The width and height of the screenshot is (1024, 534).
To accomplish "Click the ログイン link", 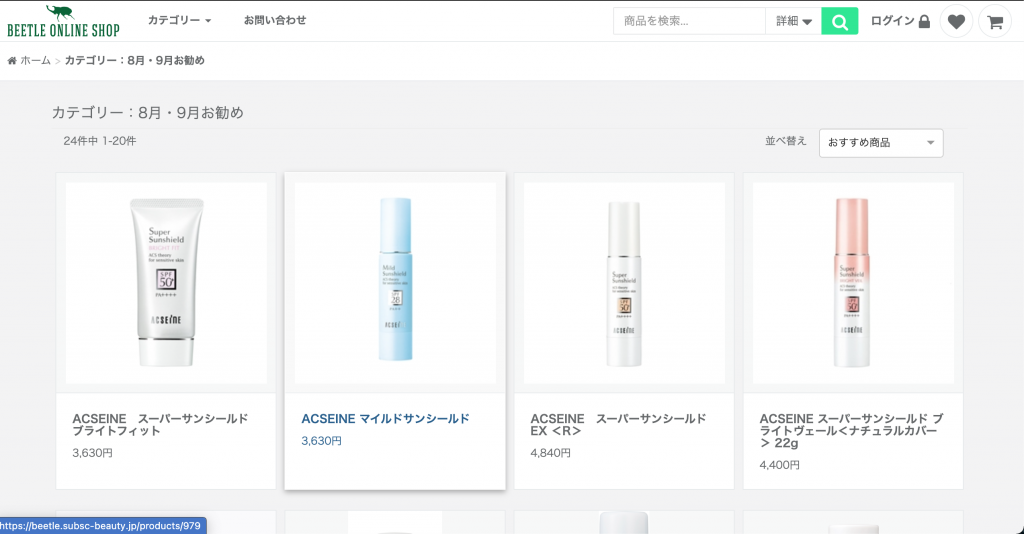I will click(x=892, y=21).
